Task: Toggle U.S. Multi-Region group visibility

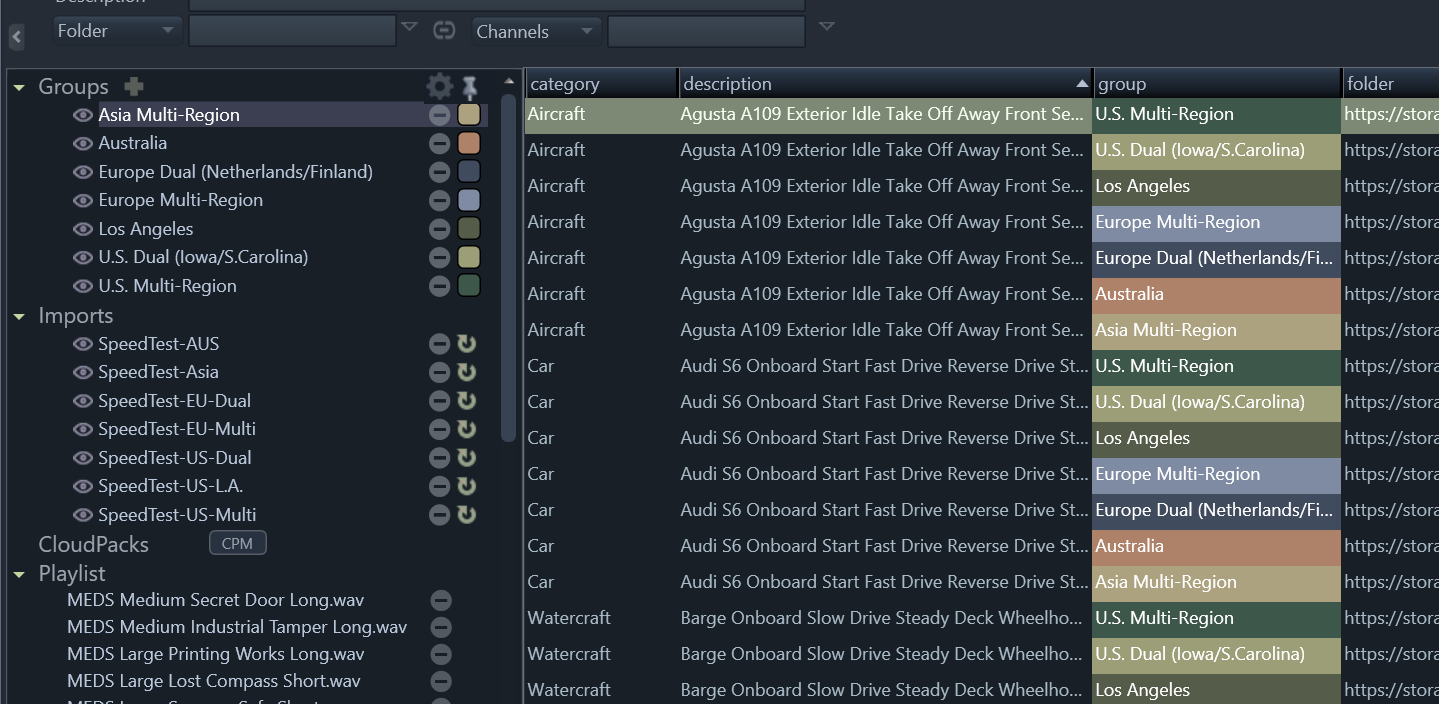Action: 83,286
